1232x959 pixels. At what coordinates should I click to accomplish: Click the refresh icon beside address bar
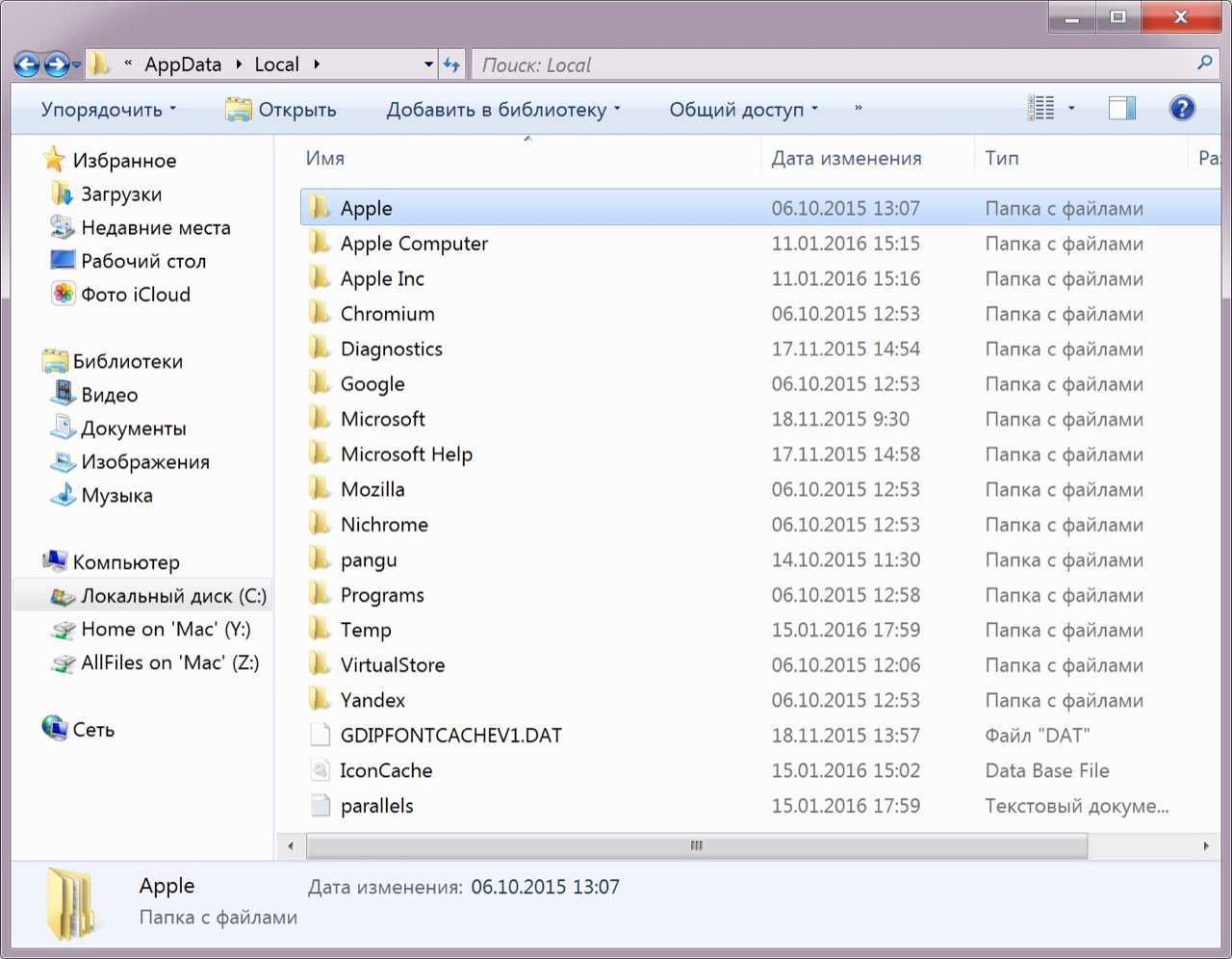coord(451,65)
